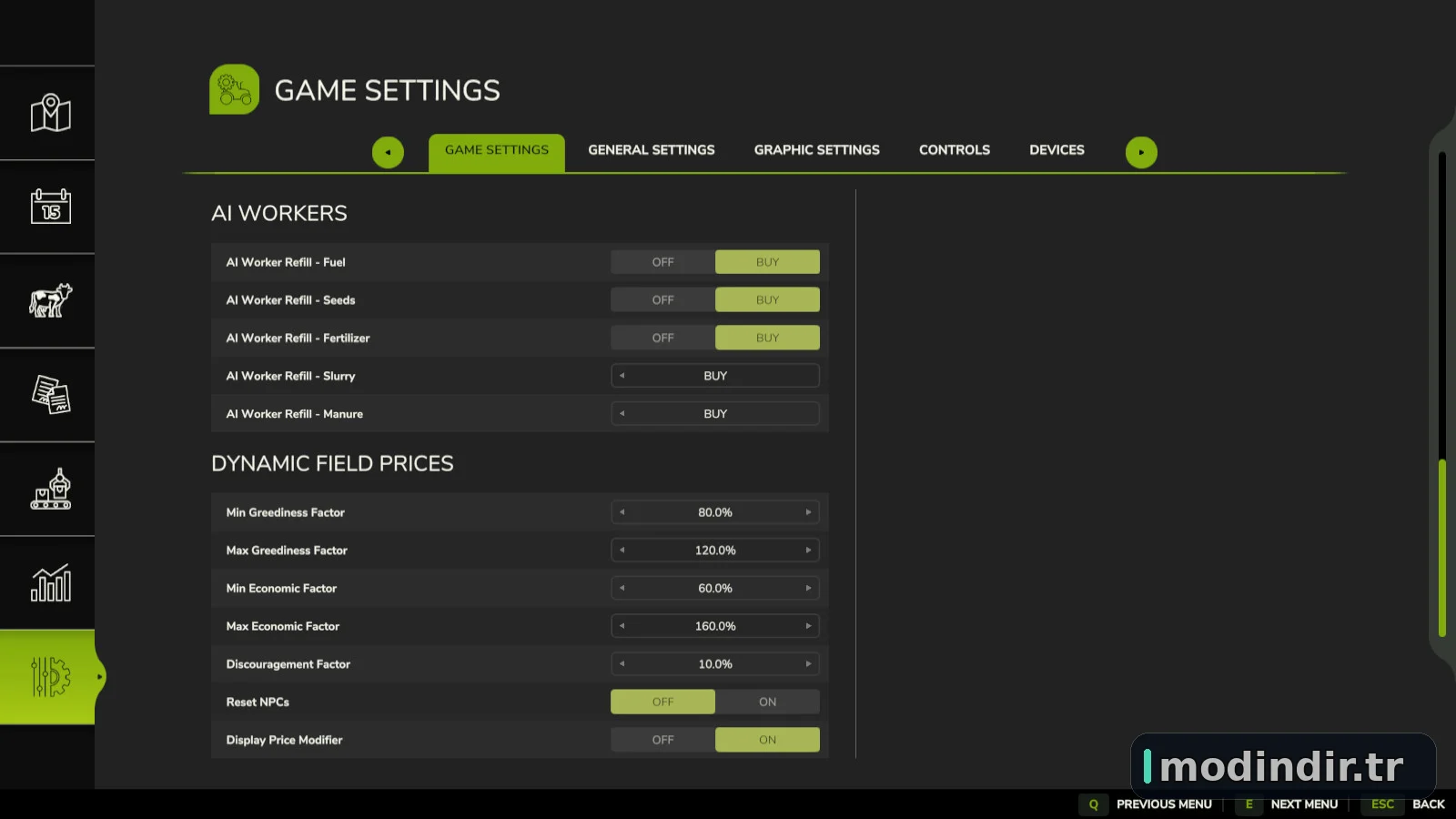Click the 160.0% Max Economic value
Viewport: 1456px width, 819px height.
point(715,626)
